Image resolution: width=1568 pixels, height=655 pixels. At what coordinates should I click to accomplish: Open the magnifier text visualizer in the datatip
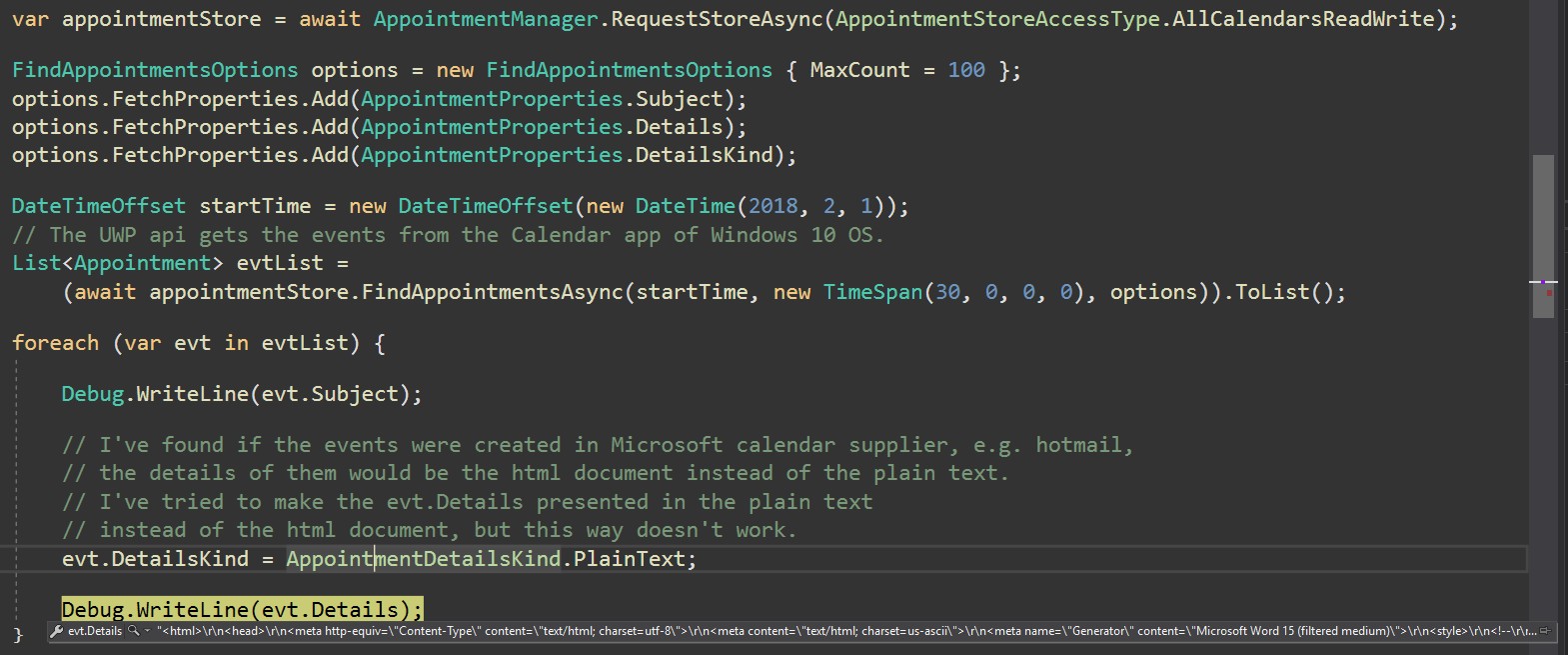[134, 631]
